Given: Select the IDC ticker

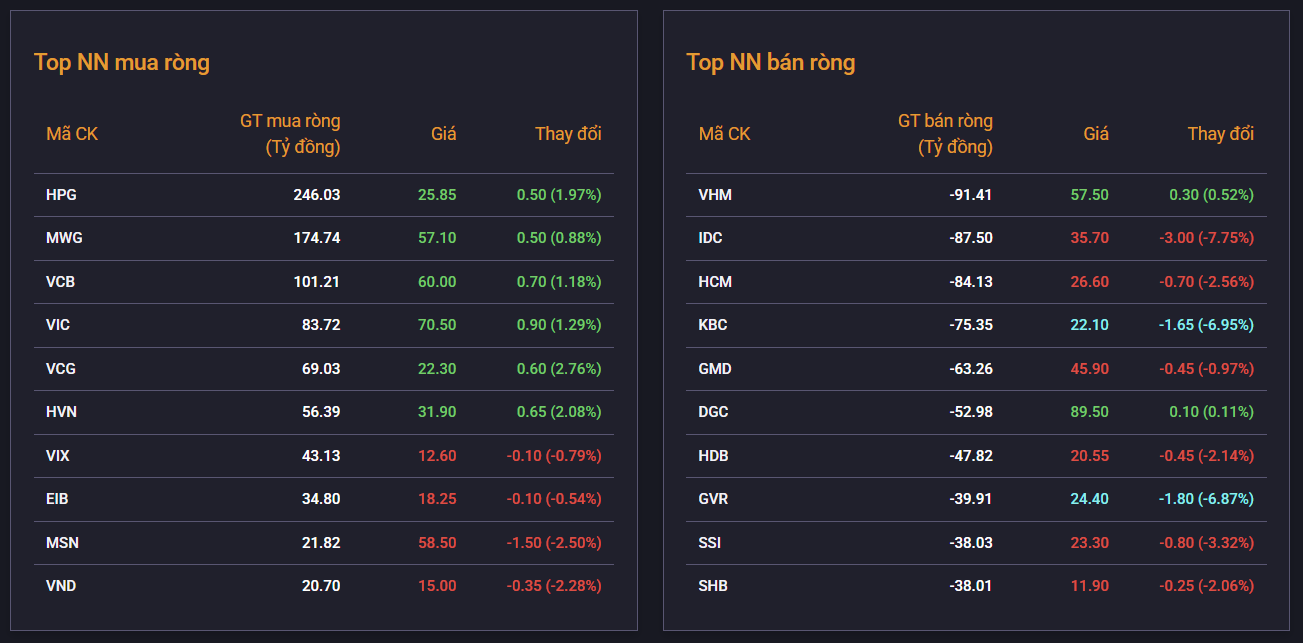Looking at the screenshot, I should pos(710,238).
